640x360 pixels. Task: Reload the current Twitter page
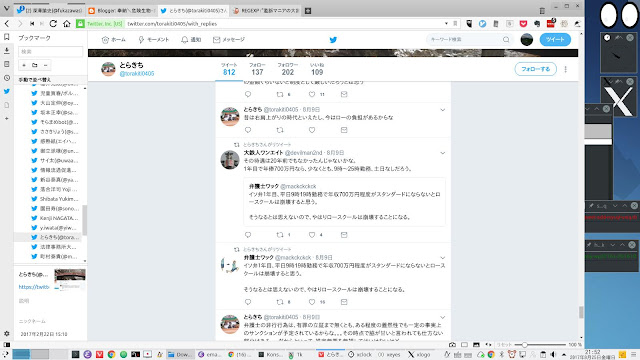[x=53, y=24]
